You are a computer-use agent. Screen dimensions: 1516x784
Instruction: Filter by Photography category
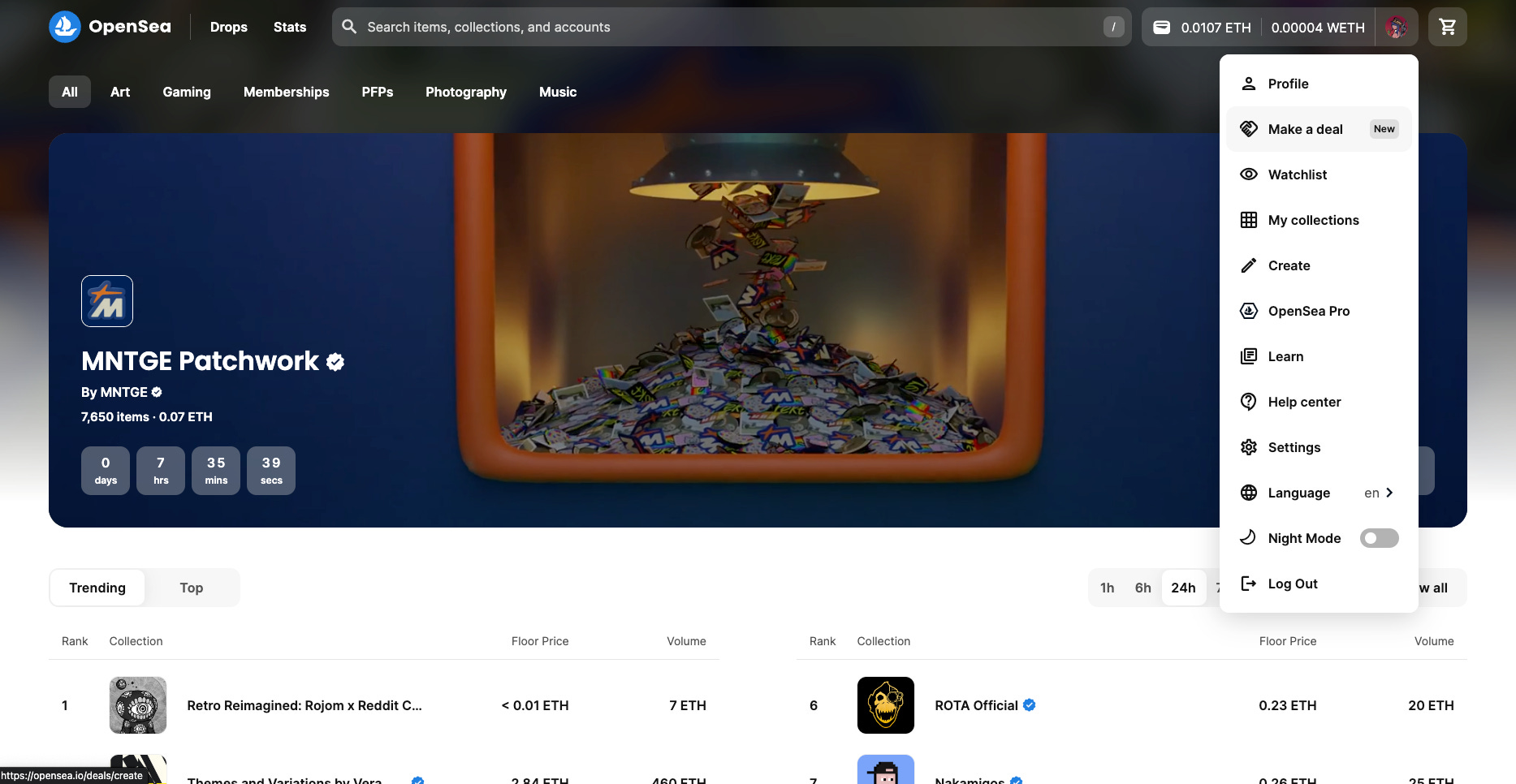[x=466, y=92]
